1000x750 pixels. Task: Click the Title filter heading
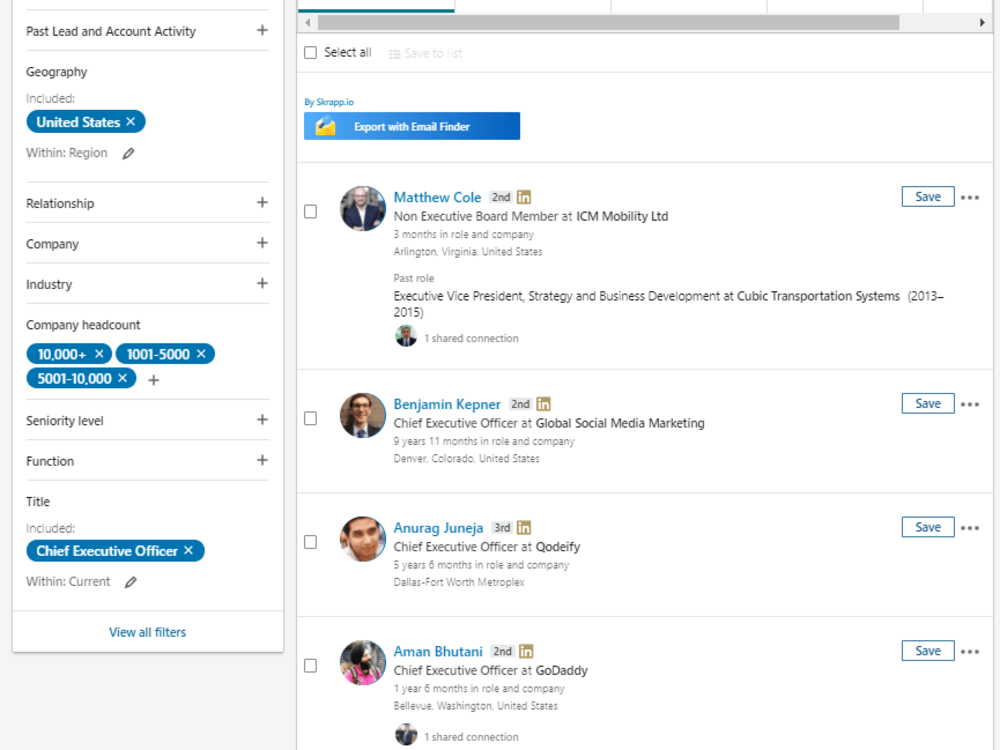38,501
